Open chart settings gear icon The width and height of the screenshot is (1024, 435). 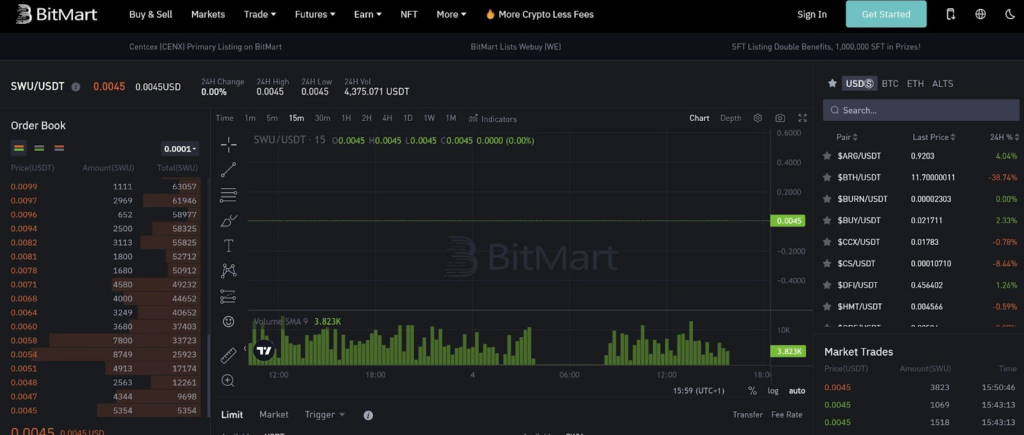[x=758, y=118]
